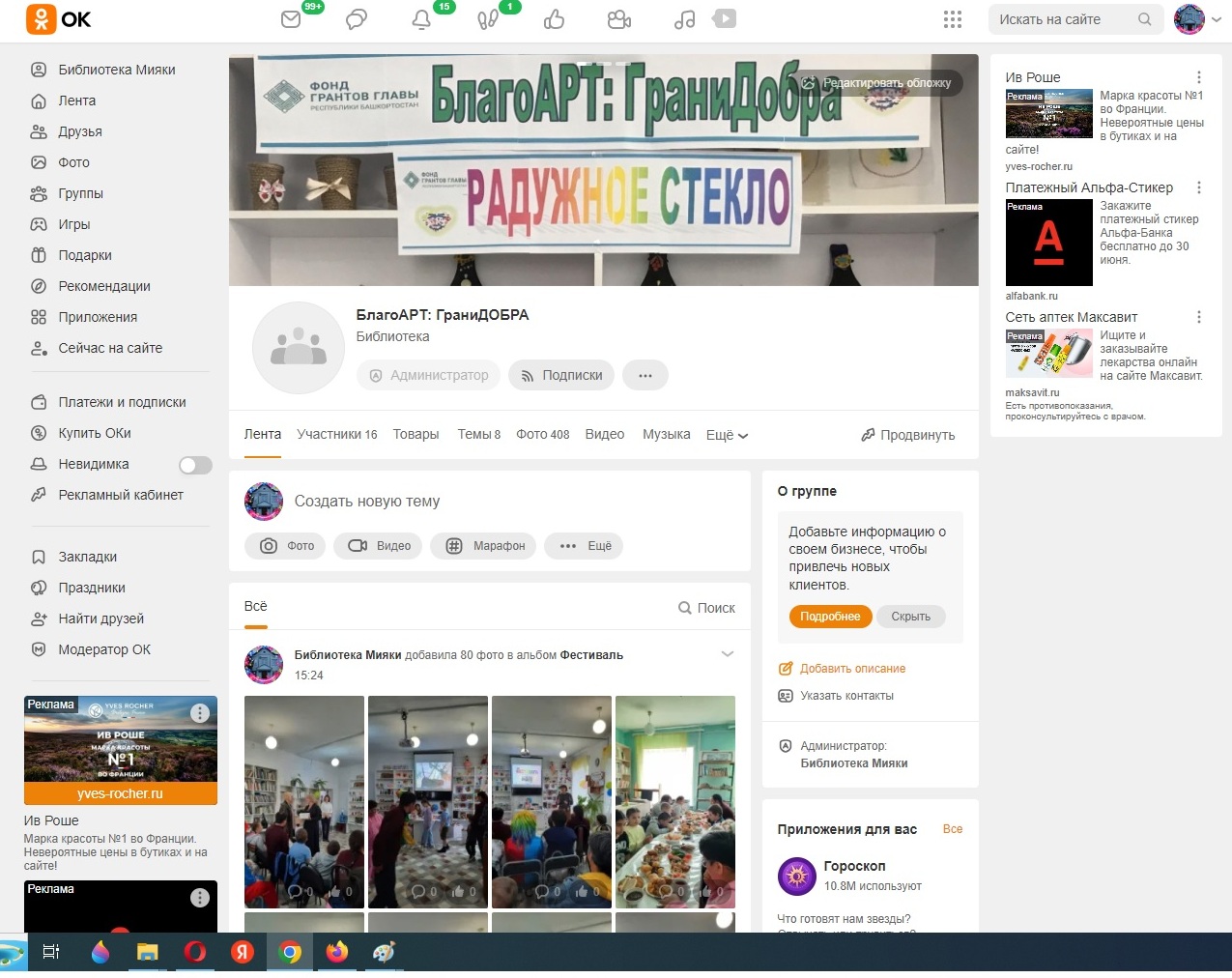
Task: Open guests footprints icon
Action: [x=487, y=19]
